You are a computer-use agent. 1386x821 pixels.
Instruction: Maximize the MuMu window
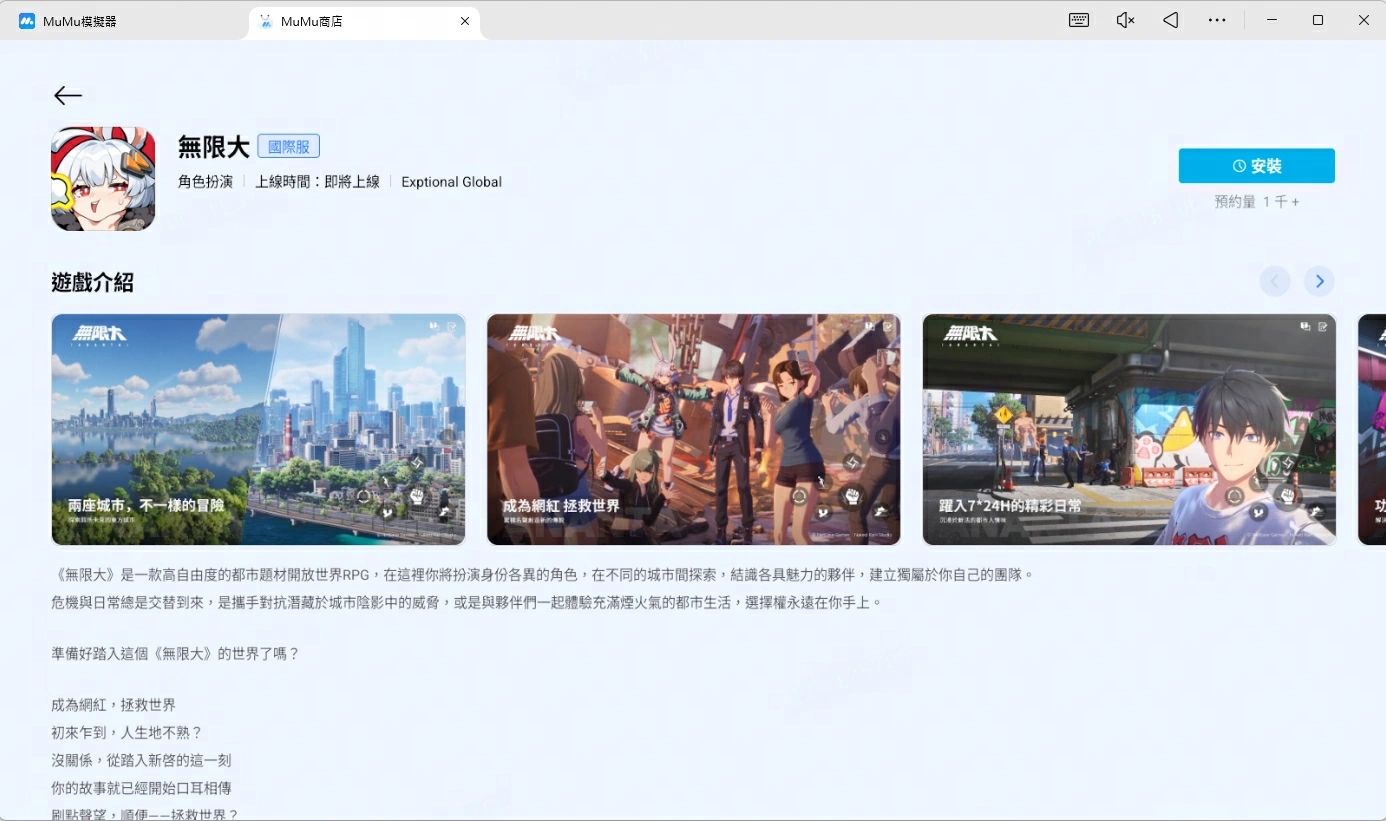(1318, 20)
